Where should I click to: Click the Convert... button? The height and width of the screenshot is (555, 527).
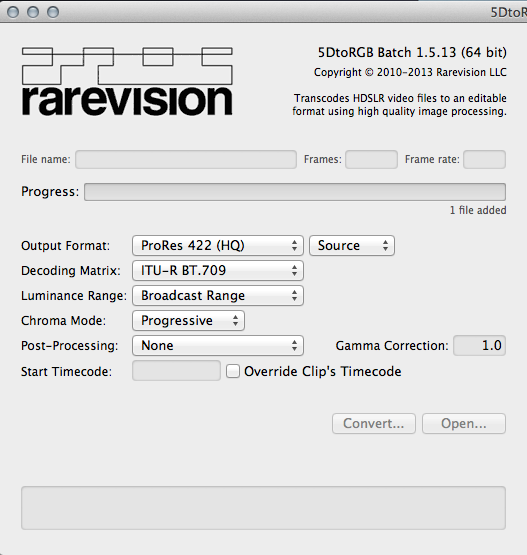tap(374, 423)
